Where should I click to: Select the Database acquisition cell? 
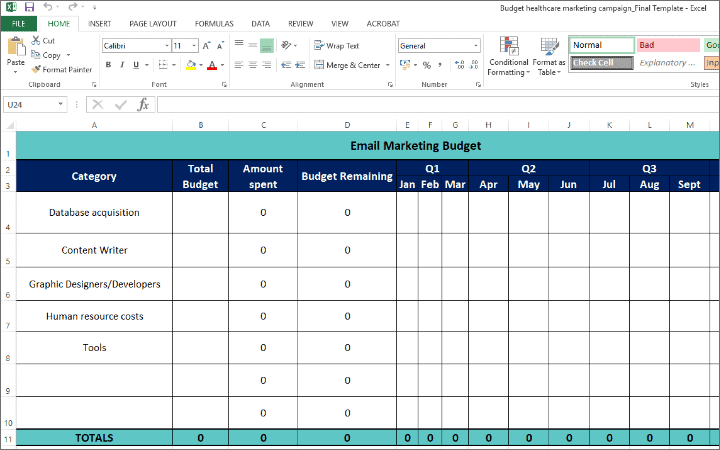point(94,212)
